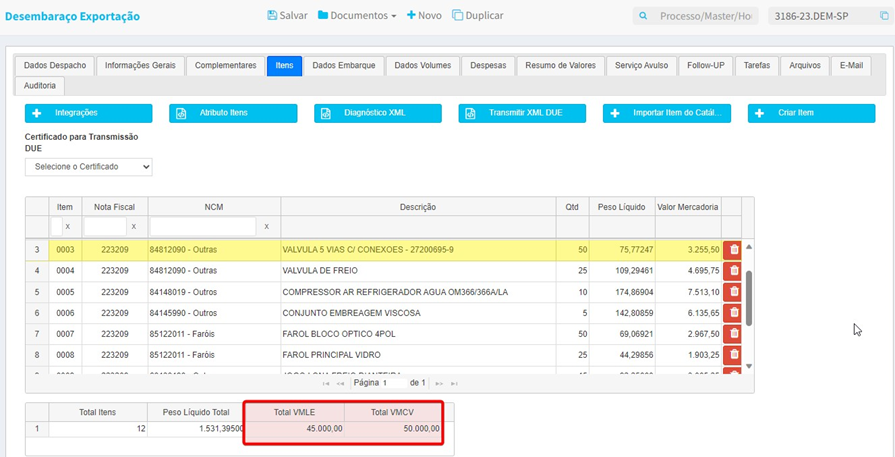Click Total VMLE value 45.000,00
The width and height of the screenshot is (895, 457).
(x=323, y=429)
